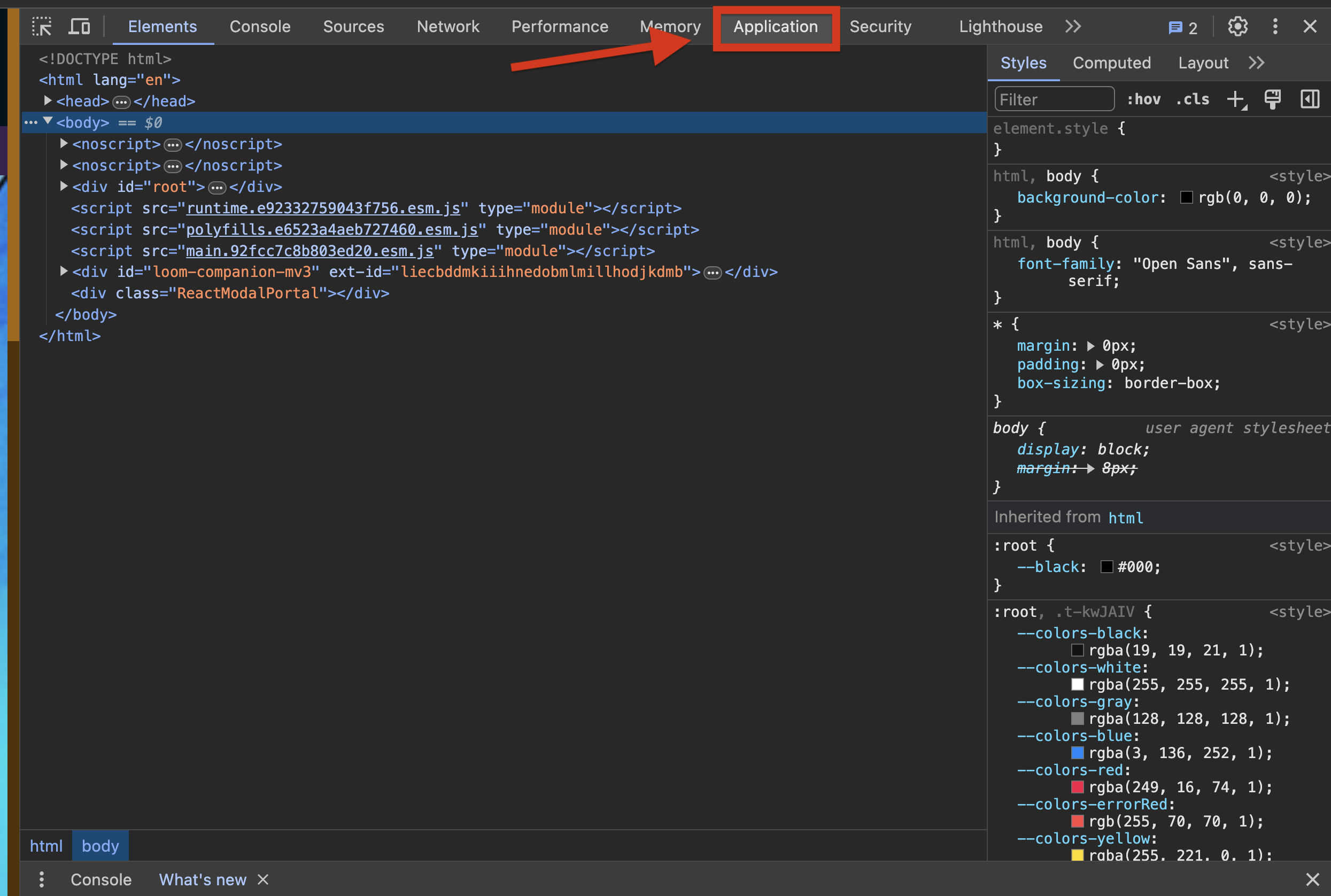
Task: Open the --colors-red color swatch
Action: [1078, 787]
